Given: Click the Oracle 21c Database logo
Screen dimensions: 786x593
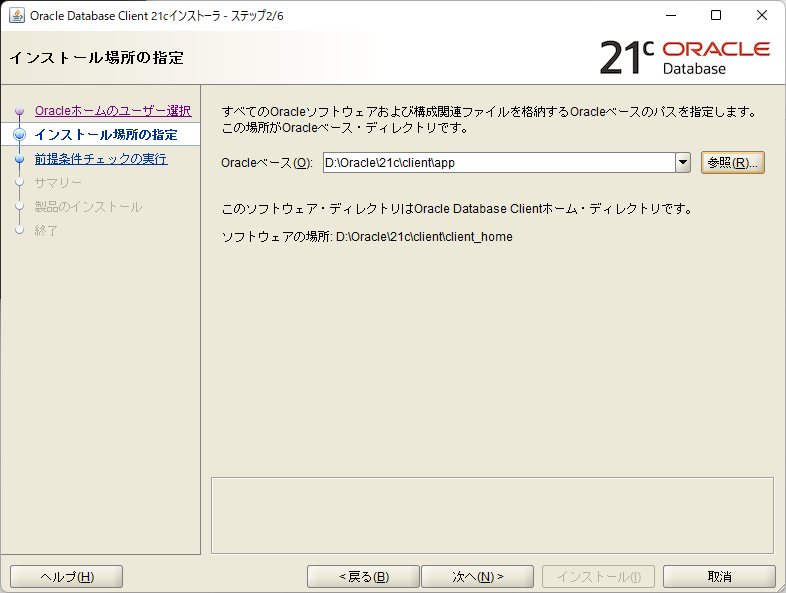Looking at the screenshot, I should [685, 57].
